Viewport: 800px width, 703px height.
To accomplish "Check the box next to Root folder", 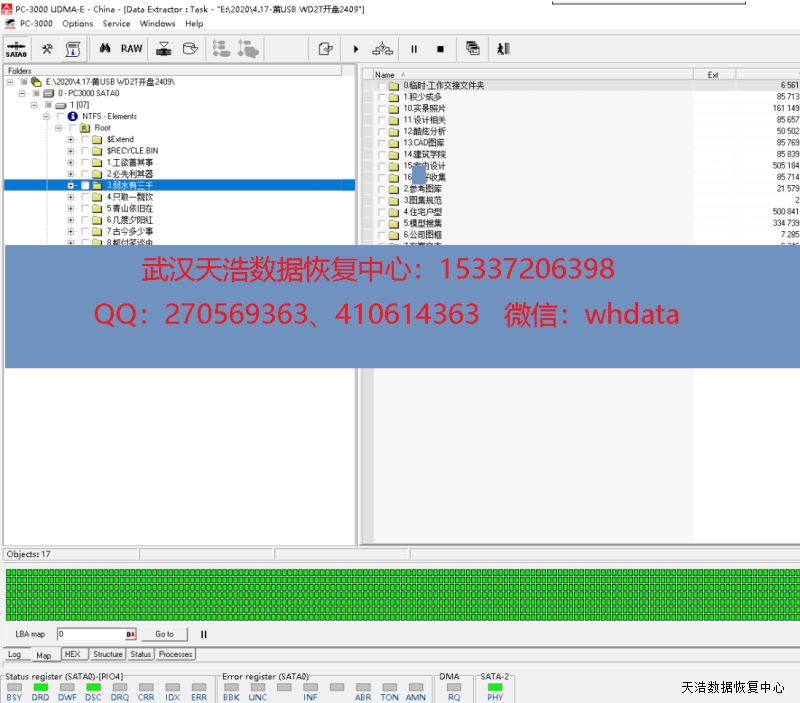I will click(71, 128).
